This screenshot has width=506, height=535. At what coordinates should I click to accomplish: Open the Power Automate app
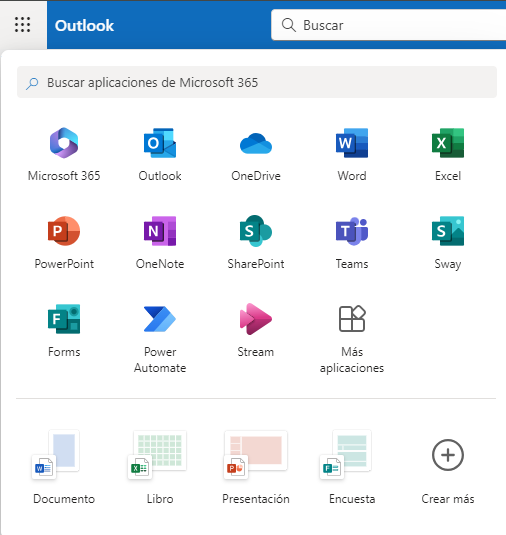[x=160, y=338]
